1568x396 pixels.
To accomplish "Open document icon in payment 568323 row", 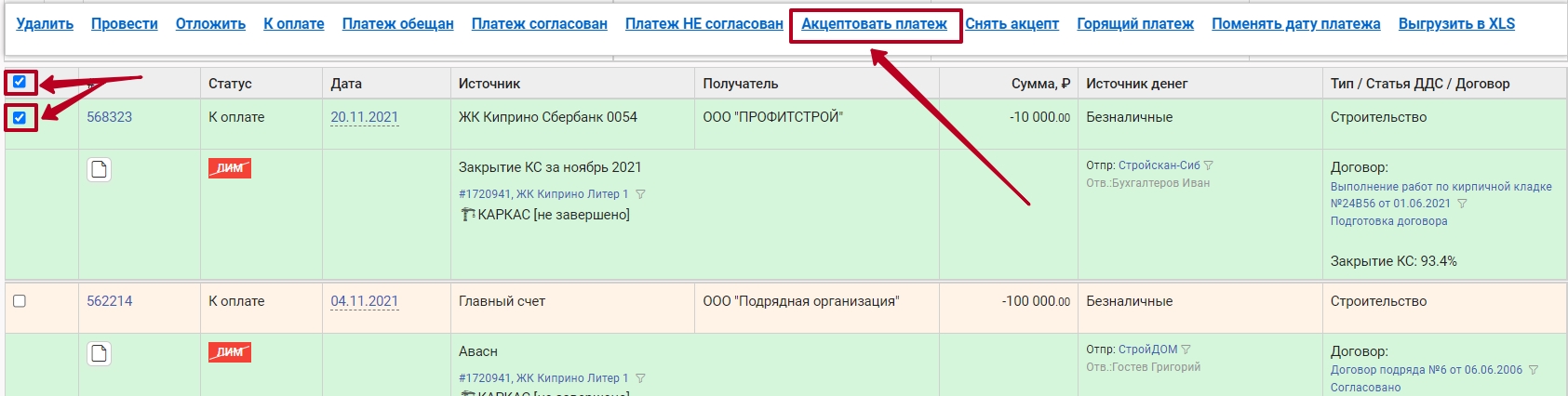I will tap(100, 169).
